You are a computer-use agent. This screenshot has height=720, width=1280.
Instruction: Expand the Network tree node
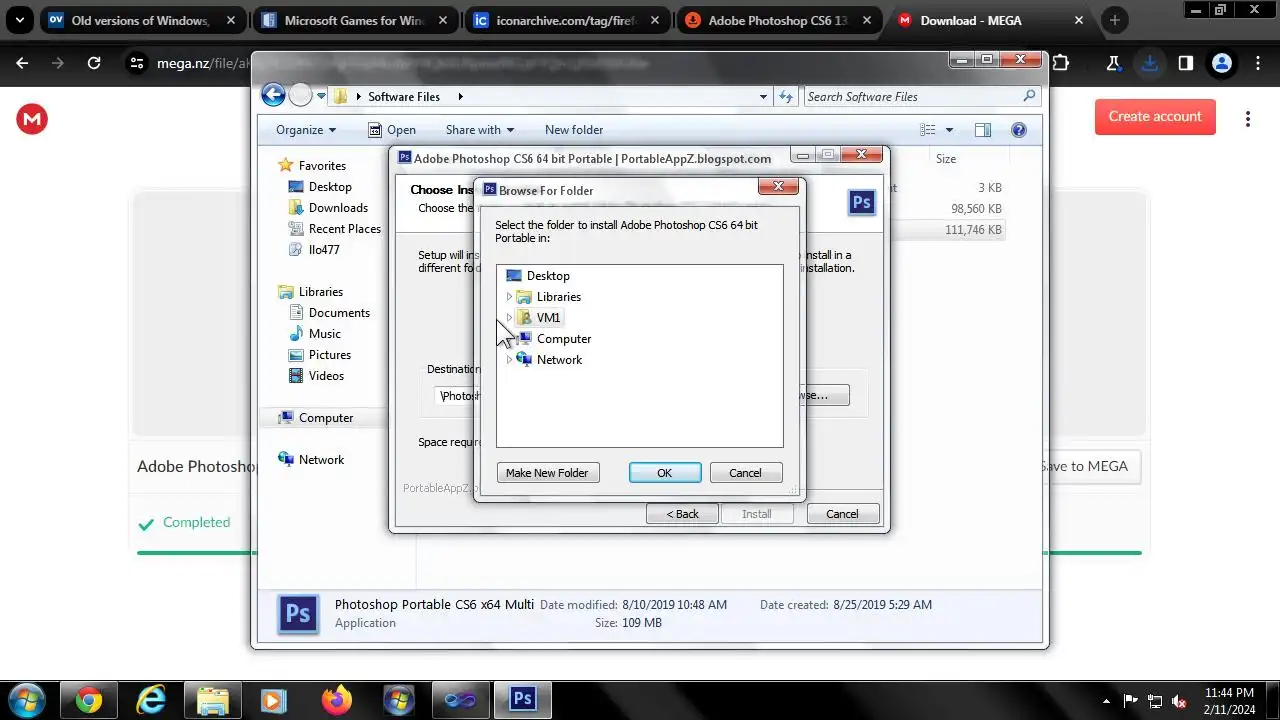(509, 360)
